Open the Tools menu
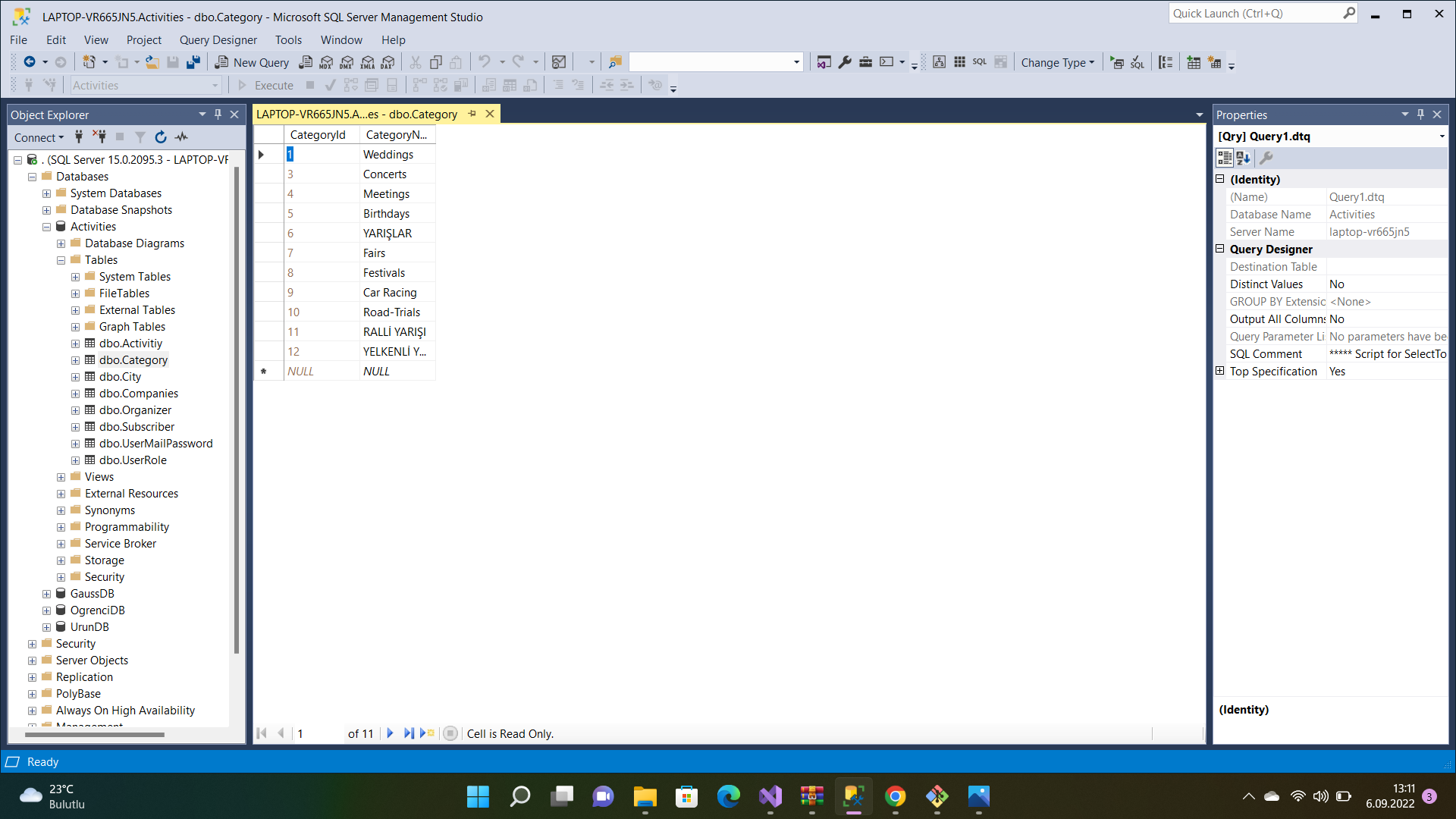Screen dimensions: 1456x819 (288, 39)
